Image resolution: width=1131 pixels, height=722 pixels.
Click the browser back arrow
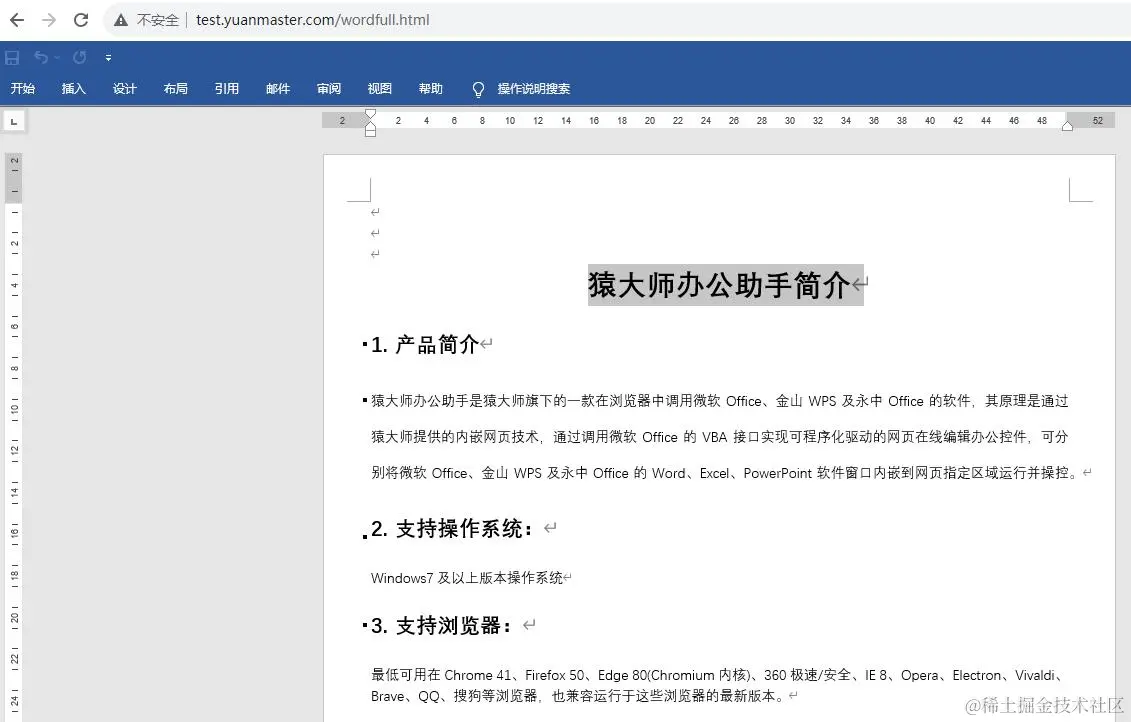[x=17, y=20]
